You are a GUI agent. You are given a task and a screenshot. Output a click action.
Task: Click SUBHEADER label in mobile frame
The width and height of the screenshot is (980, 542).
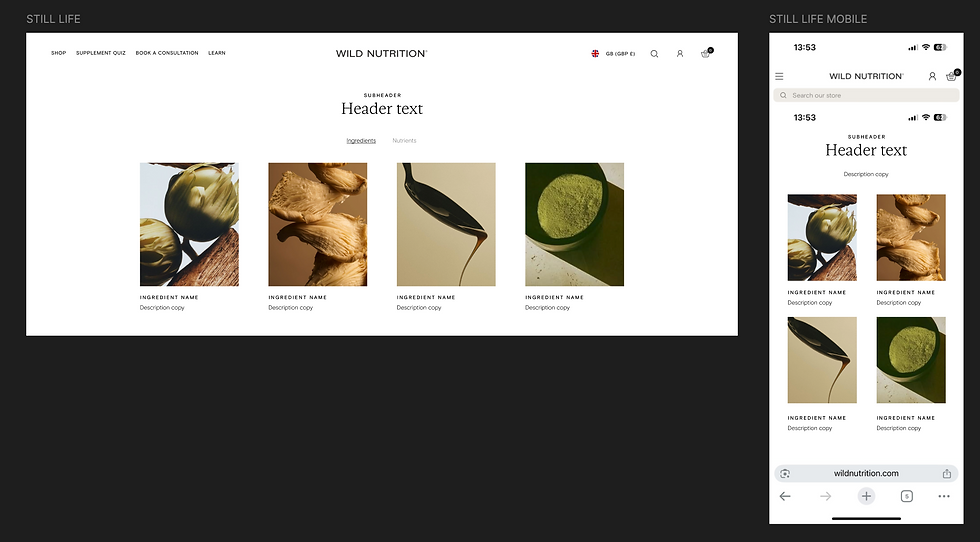[866, 136]
